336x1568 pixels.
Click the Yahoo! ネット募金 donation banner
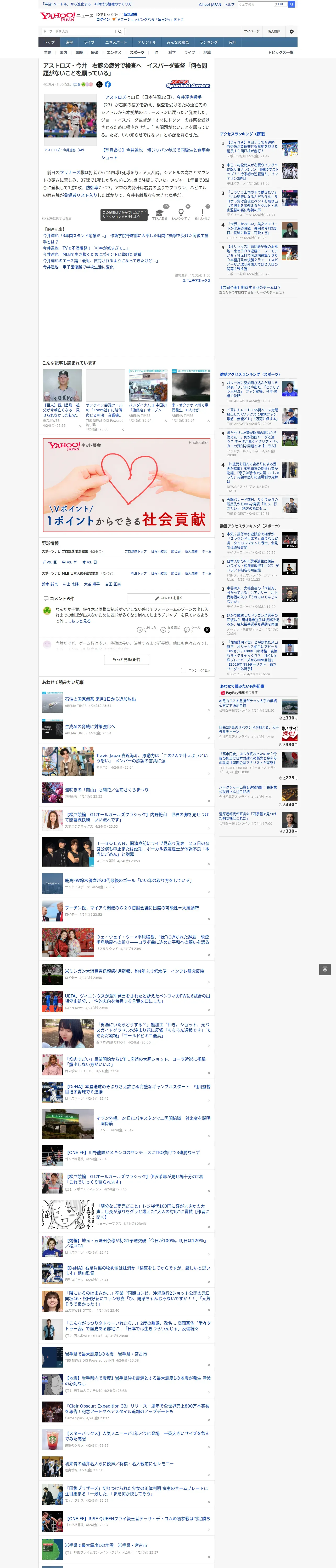click(126, 485)
